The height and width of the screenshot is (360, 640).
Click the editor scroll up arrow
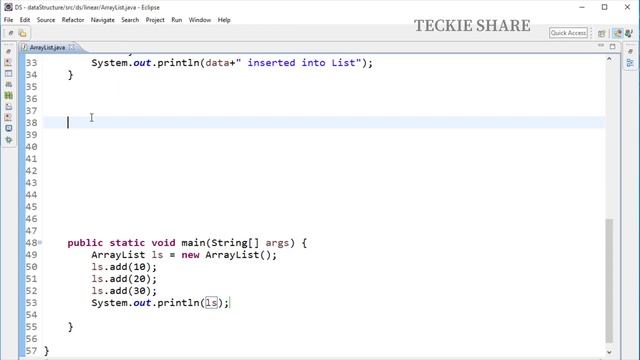tap(609, 59)
